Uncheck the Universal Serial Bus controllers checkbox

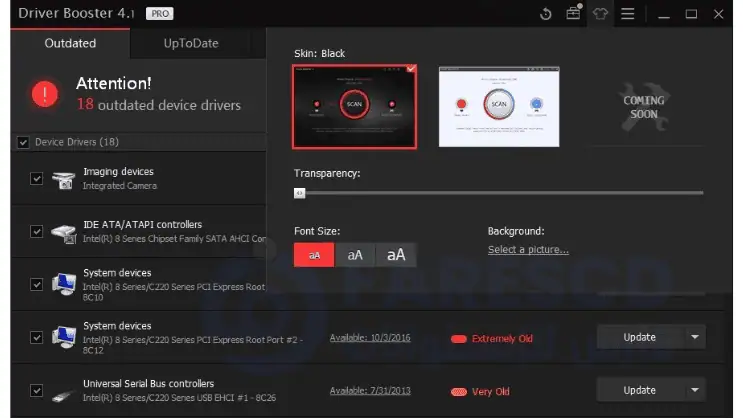(x=36, y=391)
